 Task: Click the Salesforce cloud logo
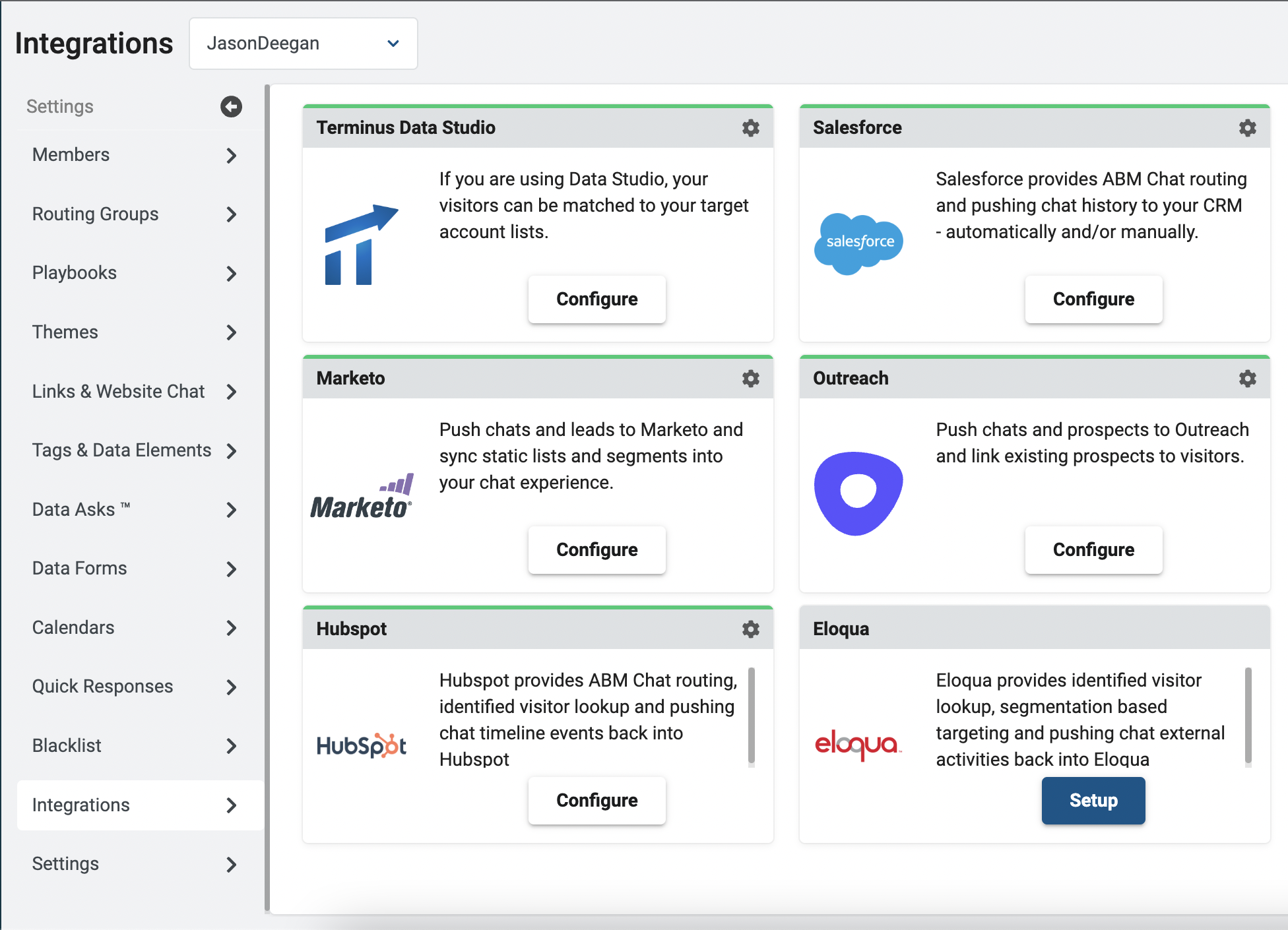(x=858, y=243)
